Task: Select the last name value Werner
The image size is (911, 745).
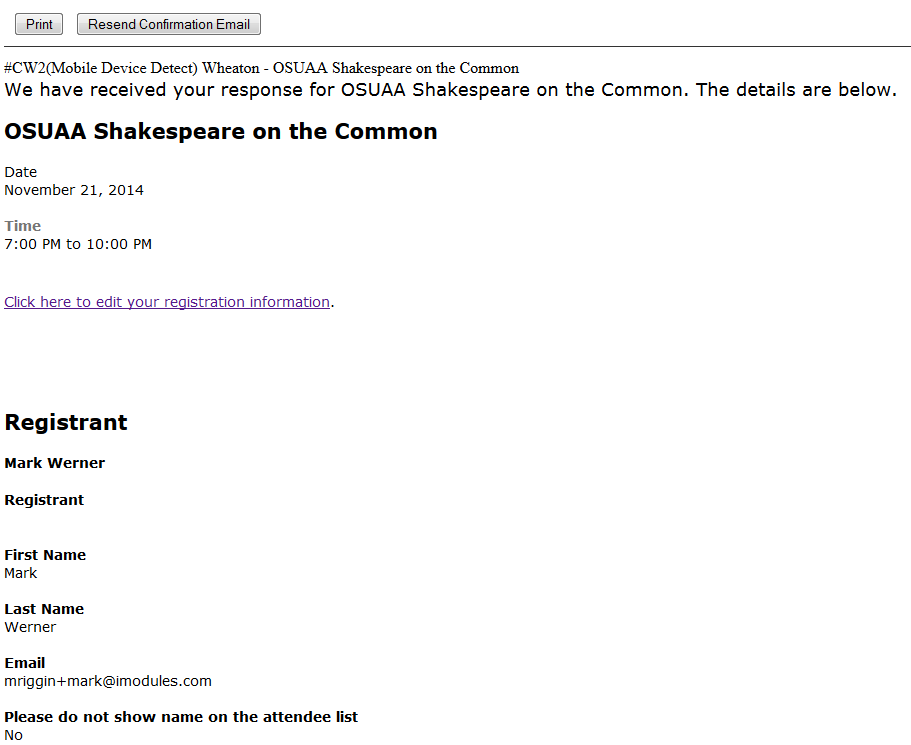Action: coord(30,627)
